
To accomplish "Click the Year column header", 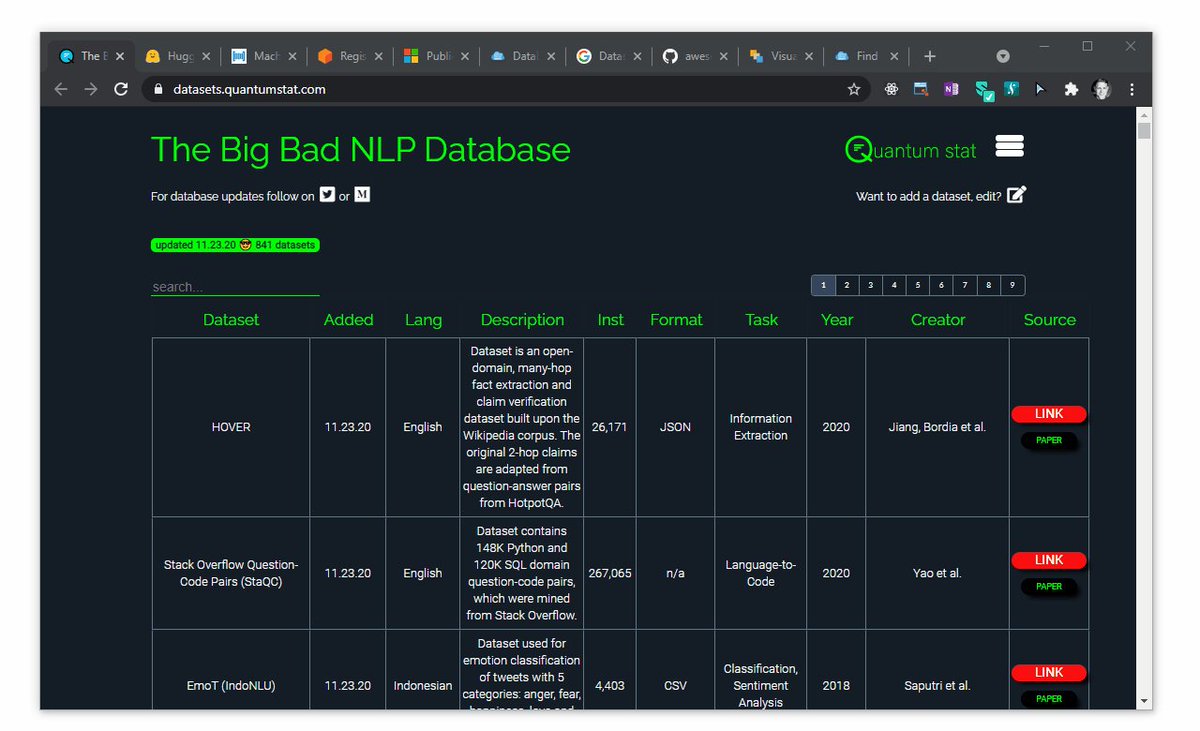I will pyautogui.click(x=837, y=320).
